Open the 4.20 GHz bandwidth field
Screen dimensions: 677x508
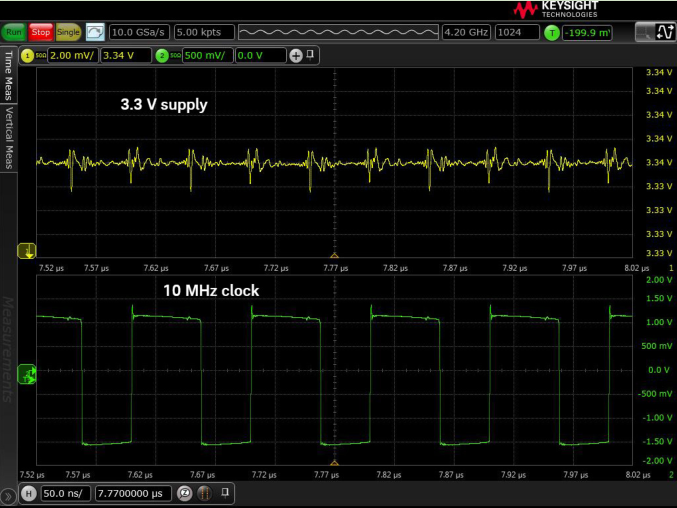pos(466,32)
